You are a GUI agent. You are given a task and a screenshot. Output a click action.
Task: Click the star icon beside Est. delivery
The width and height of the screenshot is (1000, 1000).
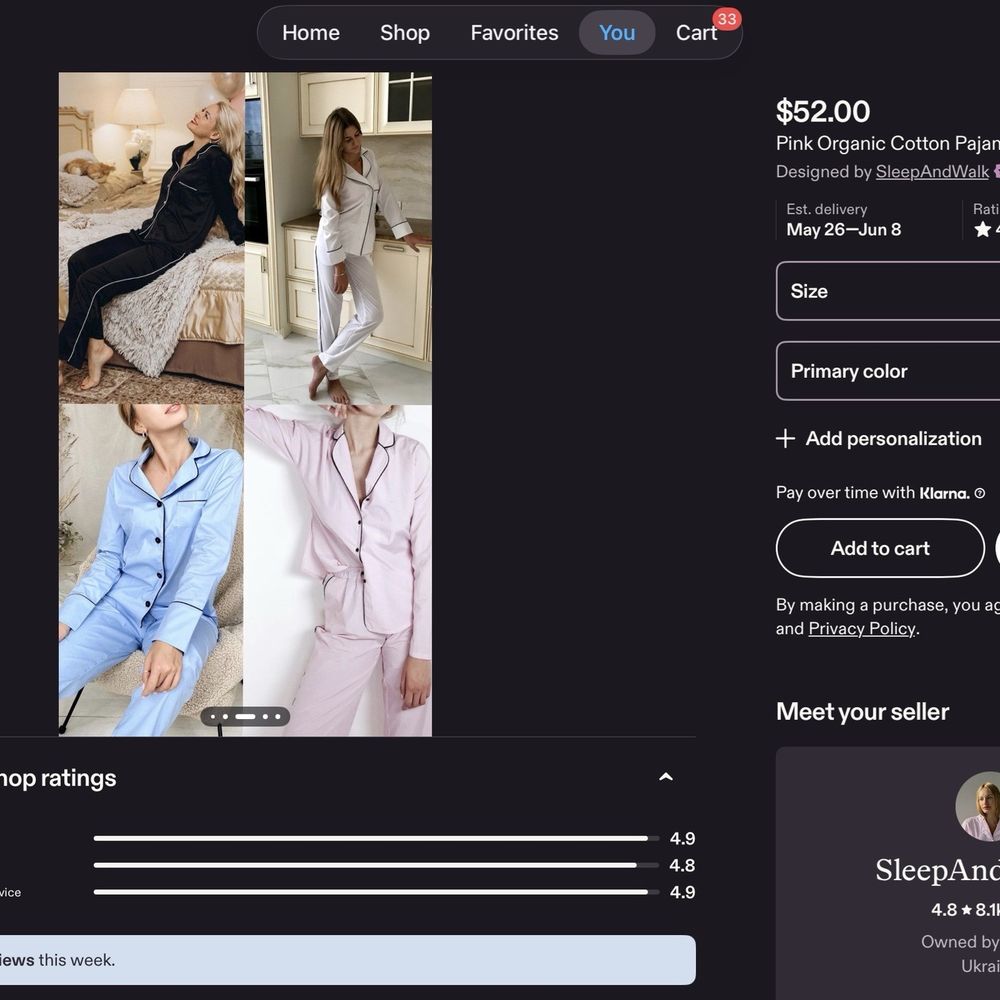click(983, 229)
